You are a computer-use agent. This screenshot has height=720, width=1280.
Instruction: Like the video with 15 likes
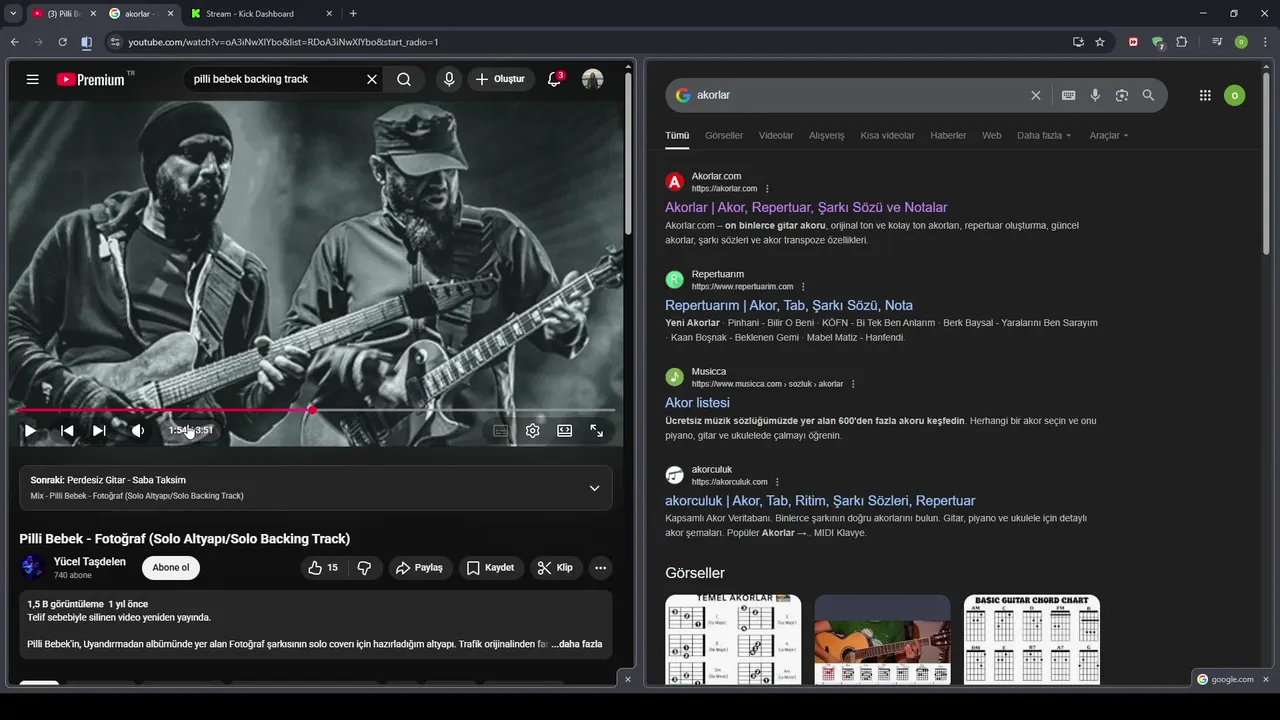[323, 568]
